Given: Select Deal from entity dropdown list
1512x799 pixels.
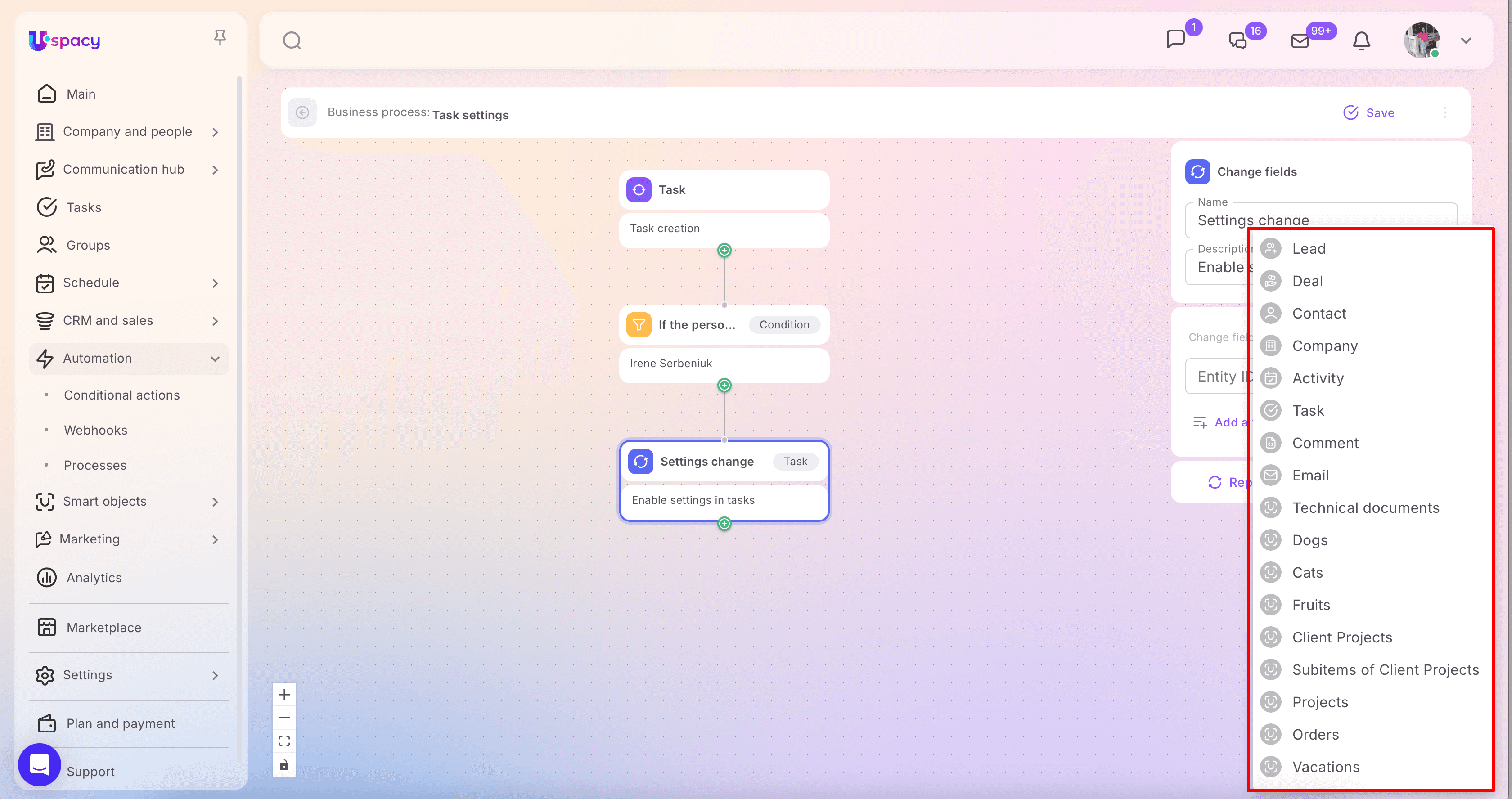Looking at the screenshot, I should tap(1307, 281).
